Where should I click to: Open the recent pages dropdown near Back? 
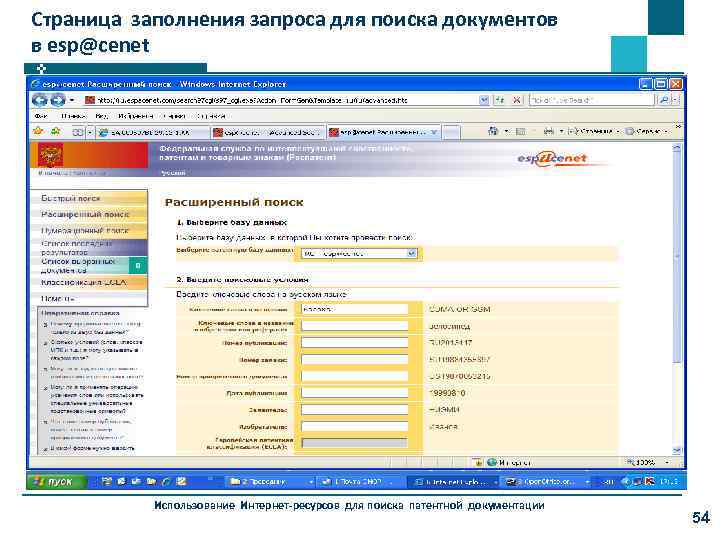click(72, 100)
